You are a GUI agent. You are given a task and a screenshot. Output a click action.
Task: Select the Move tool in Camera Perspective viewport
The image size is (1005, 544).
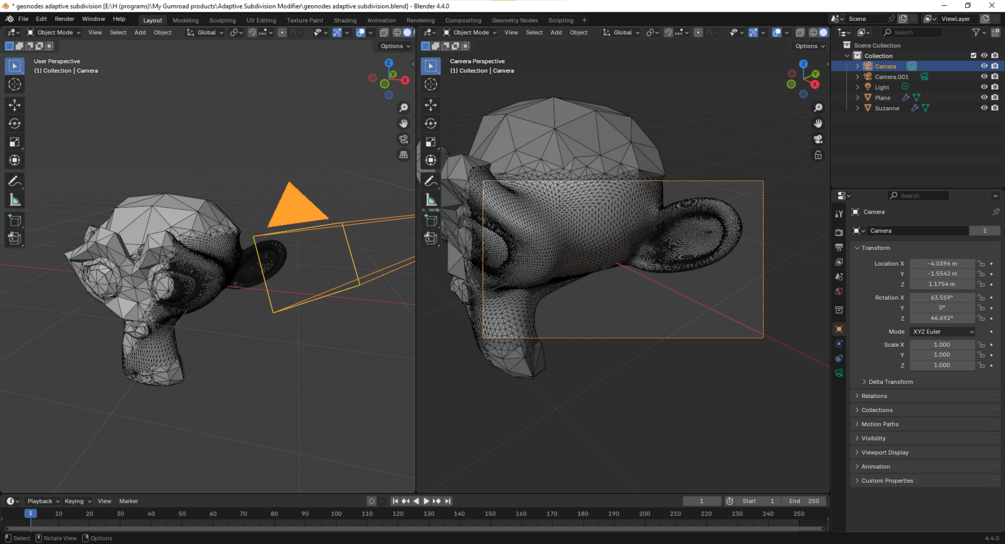(431, 105)
